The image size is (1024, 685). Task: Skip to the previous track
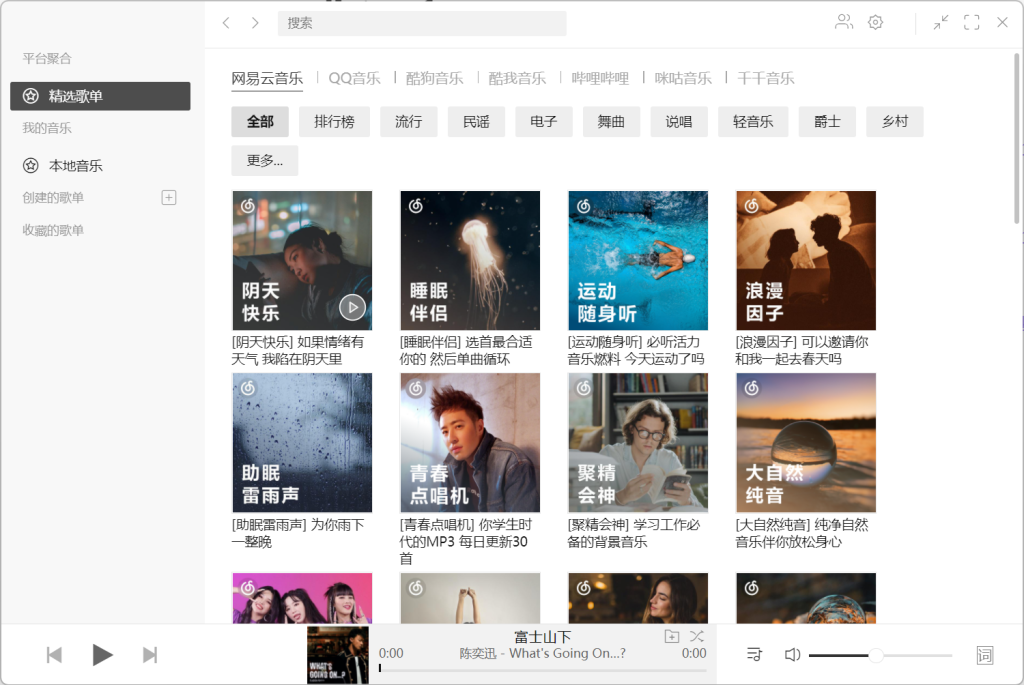(x=54, y=654)
